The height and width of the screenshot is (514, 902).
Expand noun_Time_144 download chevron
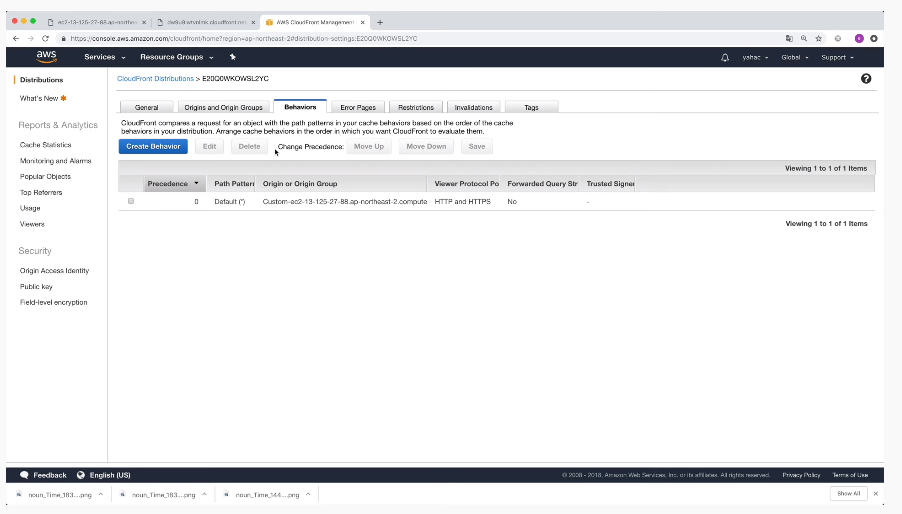point(308,494)
